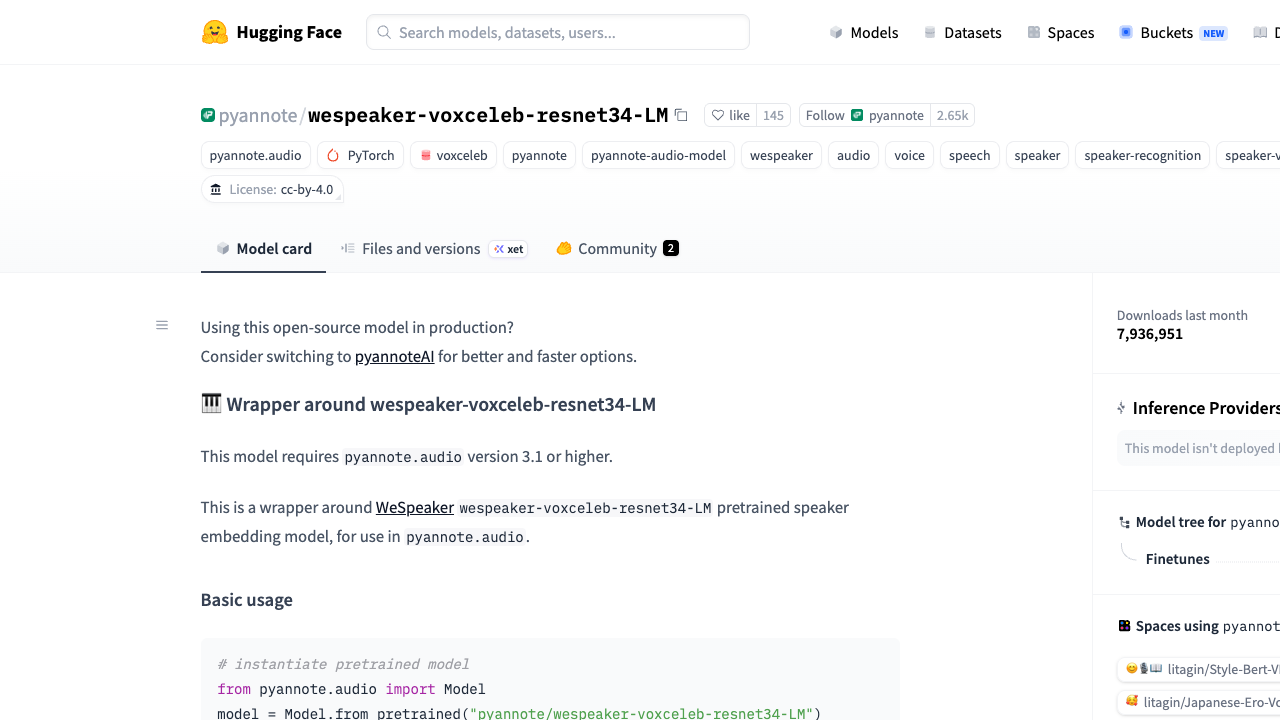Open the Spaces navigation item
1280x720 pixels.
(x=1061, y=32)
